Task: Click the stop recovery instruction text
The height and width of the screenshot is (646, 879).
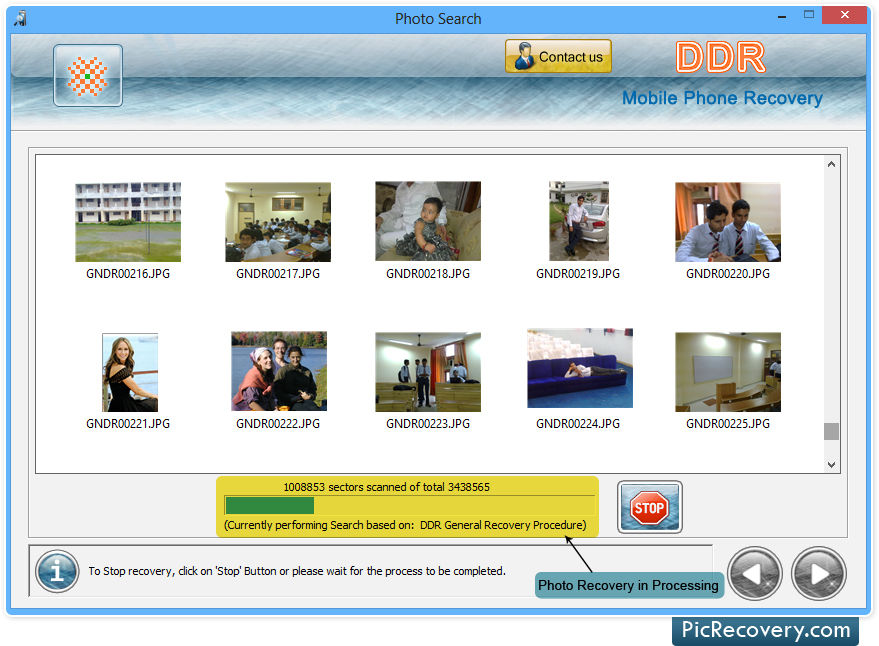Action: 297,571
